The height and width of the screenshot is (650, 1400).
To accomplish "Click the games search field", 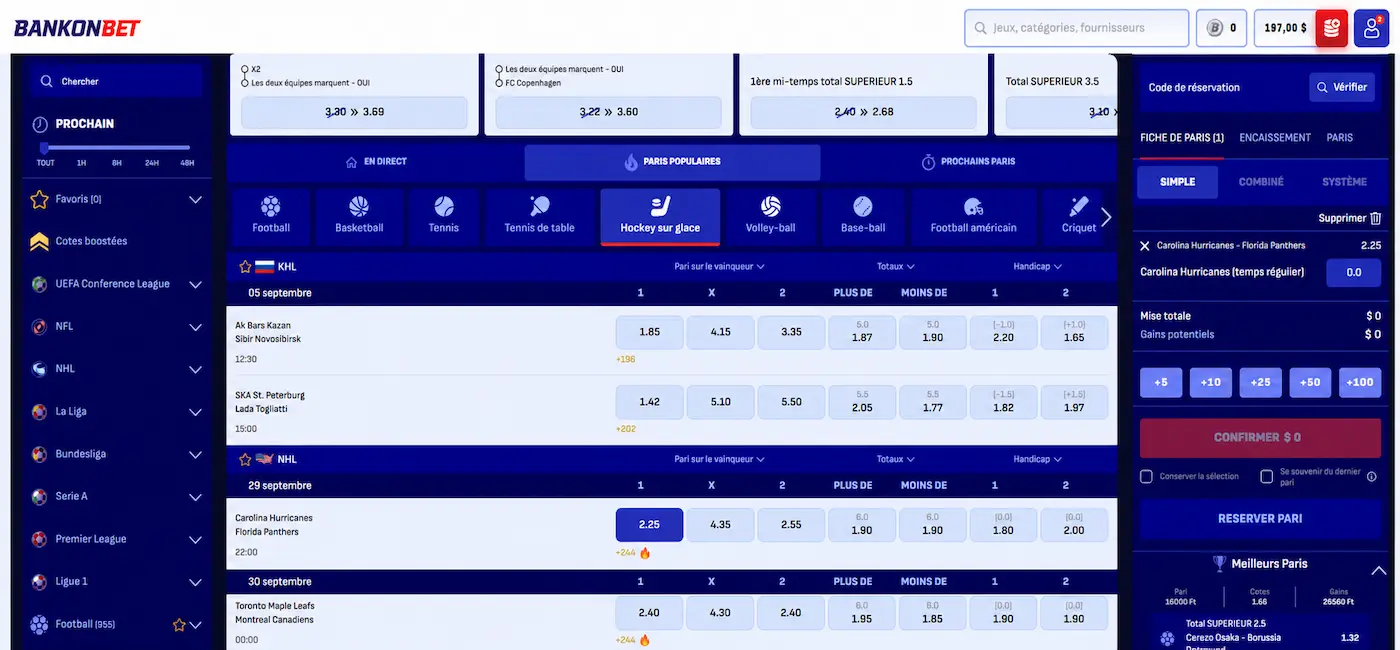I will click(1076, 28).
